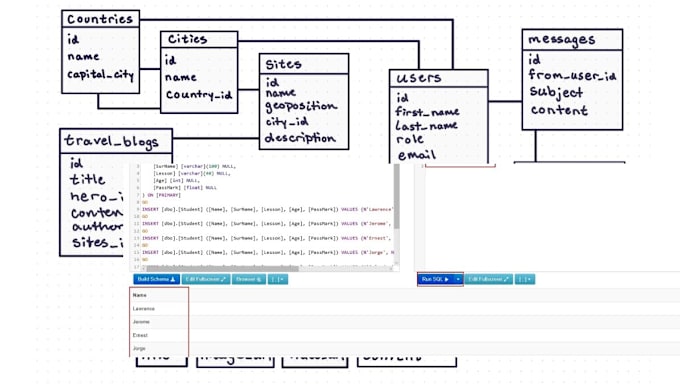
Task: Expand the Run SQL dropdown arrow
Action: 458,279
